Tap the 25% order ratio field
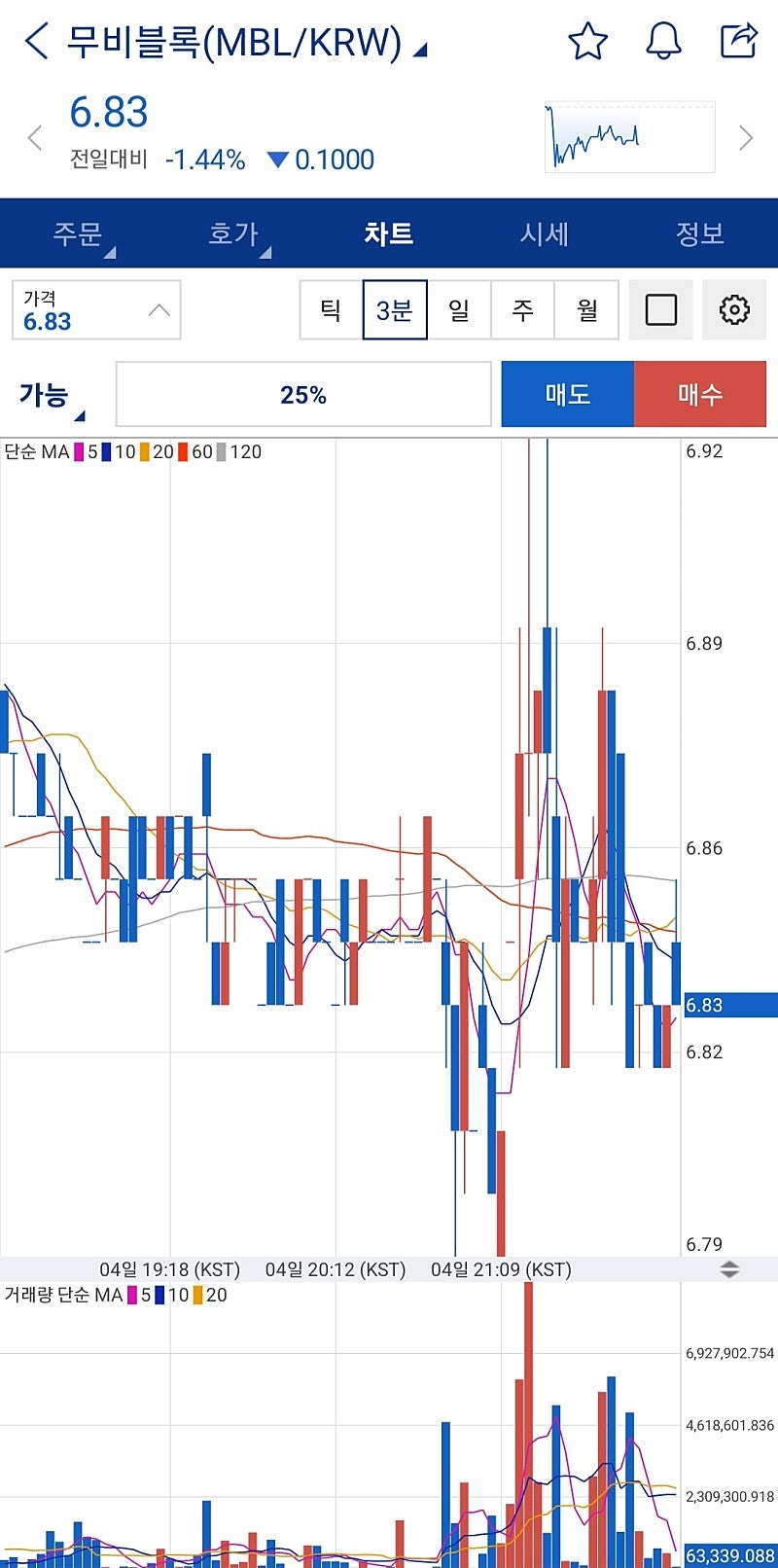The width and height of the screenshot is (778, 1568). click(x=303, y=394)
